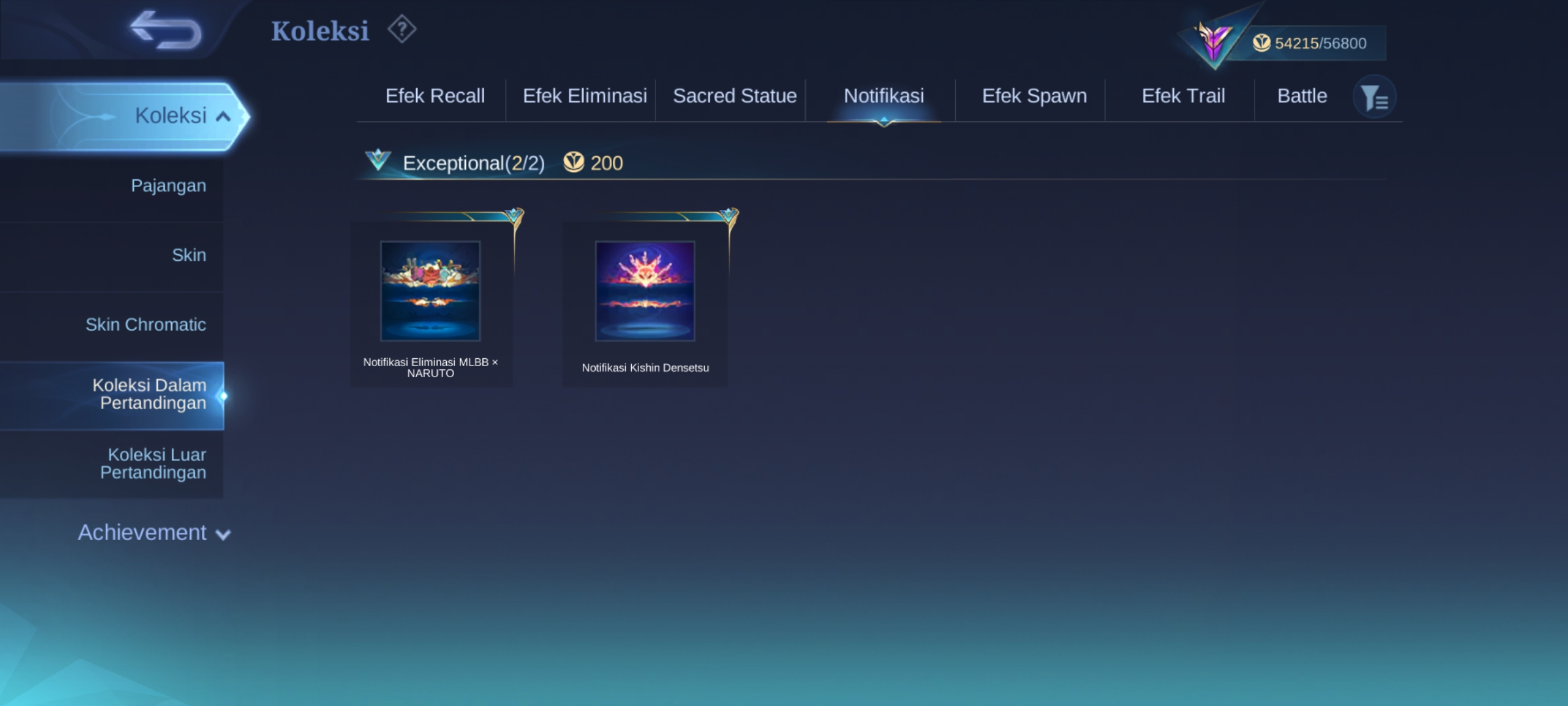Open the Efek Trail tab
The image size is (1568, 706).
tap(1183, 96)
